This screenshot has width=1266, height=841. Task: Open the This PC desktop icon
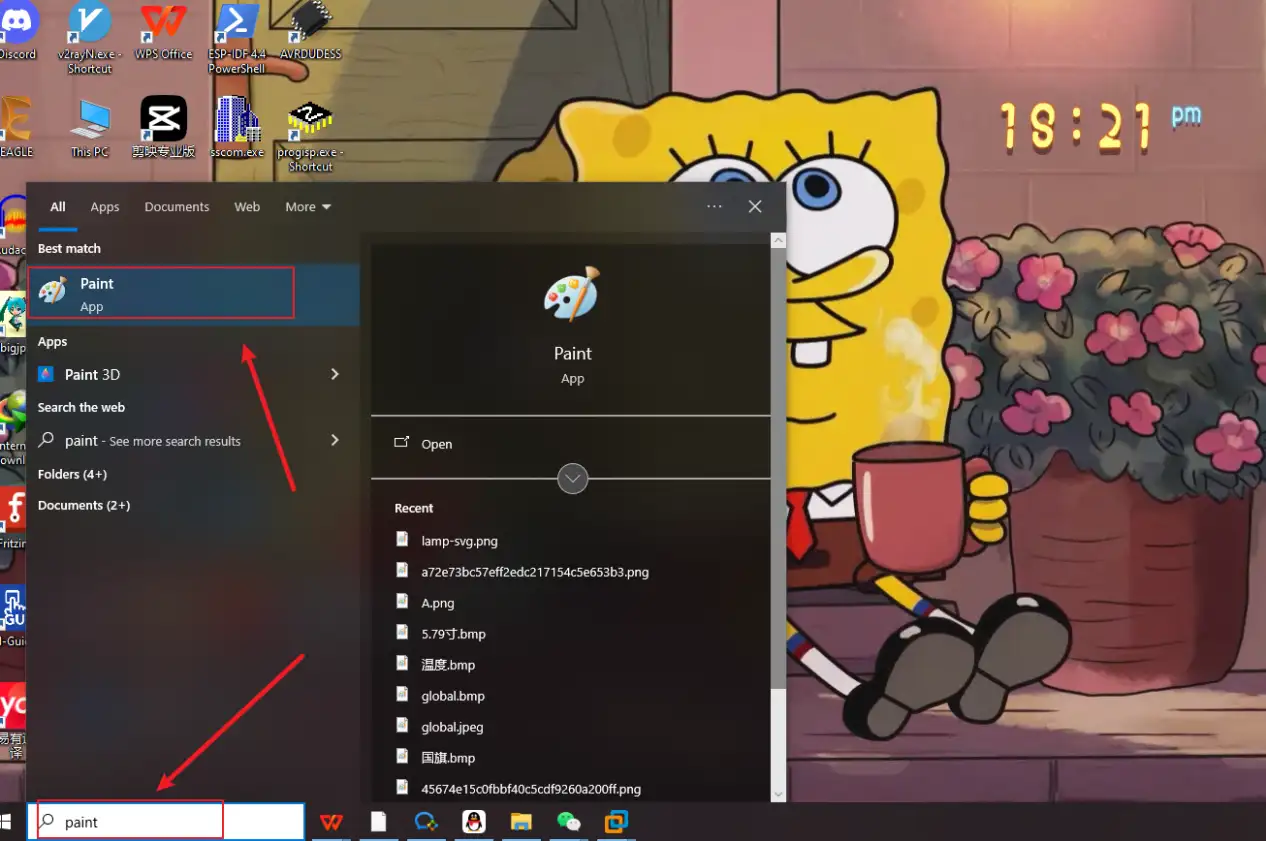pos(90,125)
